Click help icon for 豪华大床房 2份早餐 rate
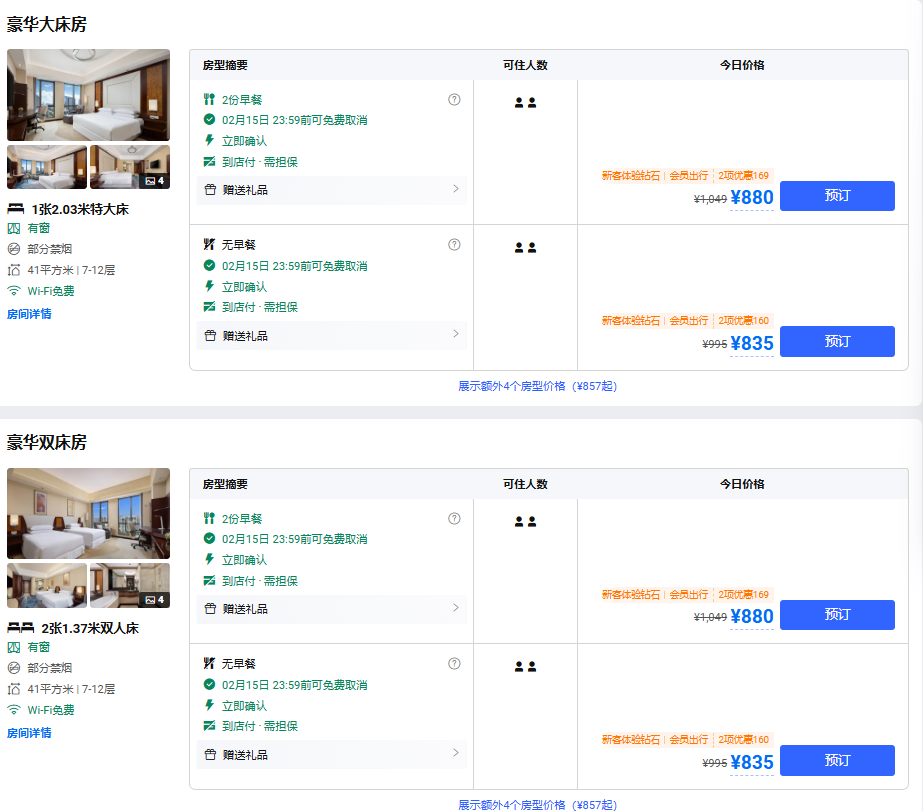The width and height of the screenshot is (923, 811). tap(454, 99)
